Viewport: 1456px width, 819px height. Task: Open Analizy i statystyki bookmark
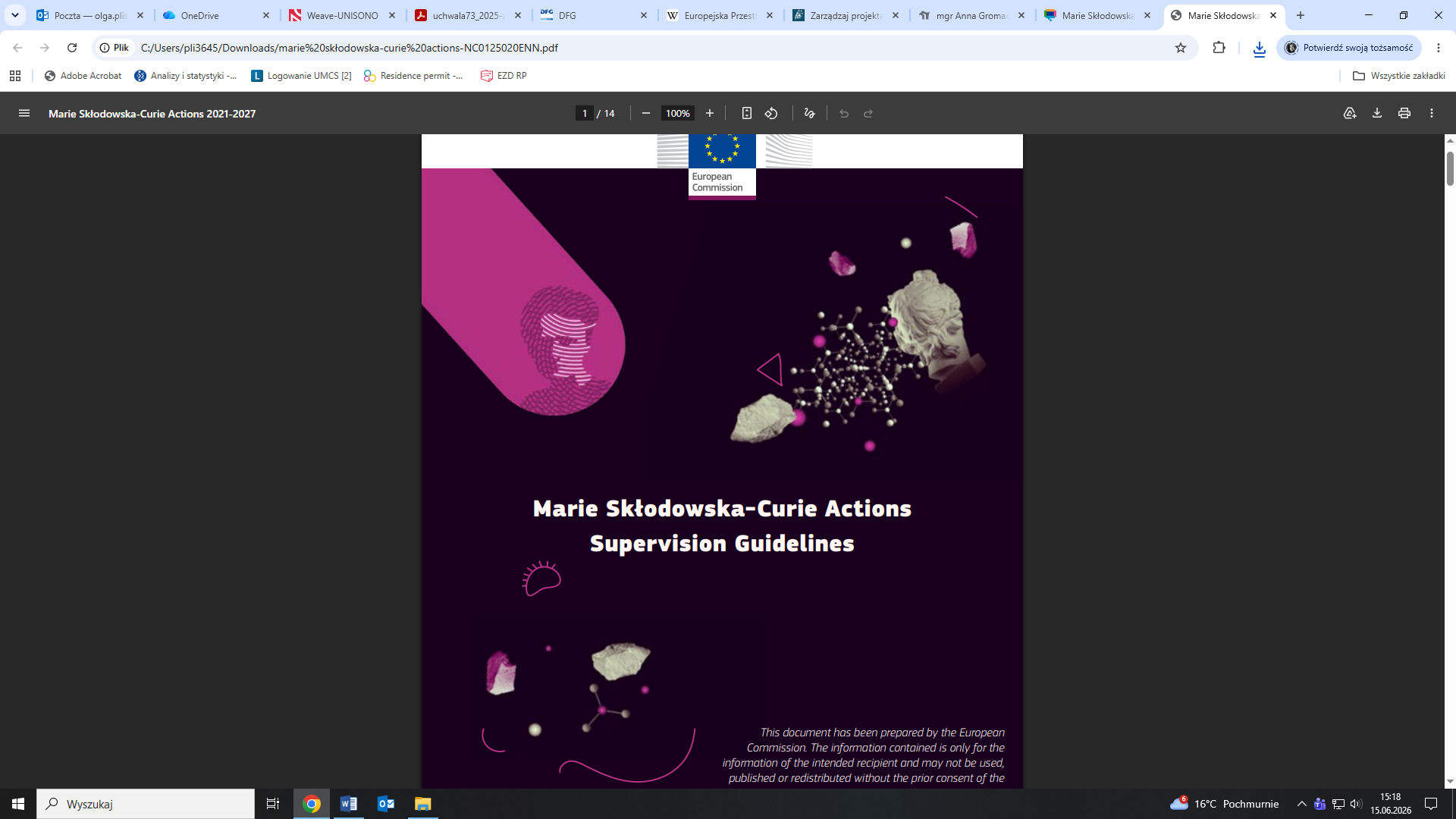click(x=185, y=76)
